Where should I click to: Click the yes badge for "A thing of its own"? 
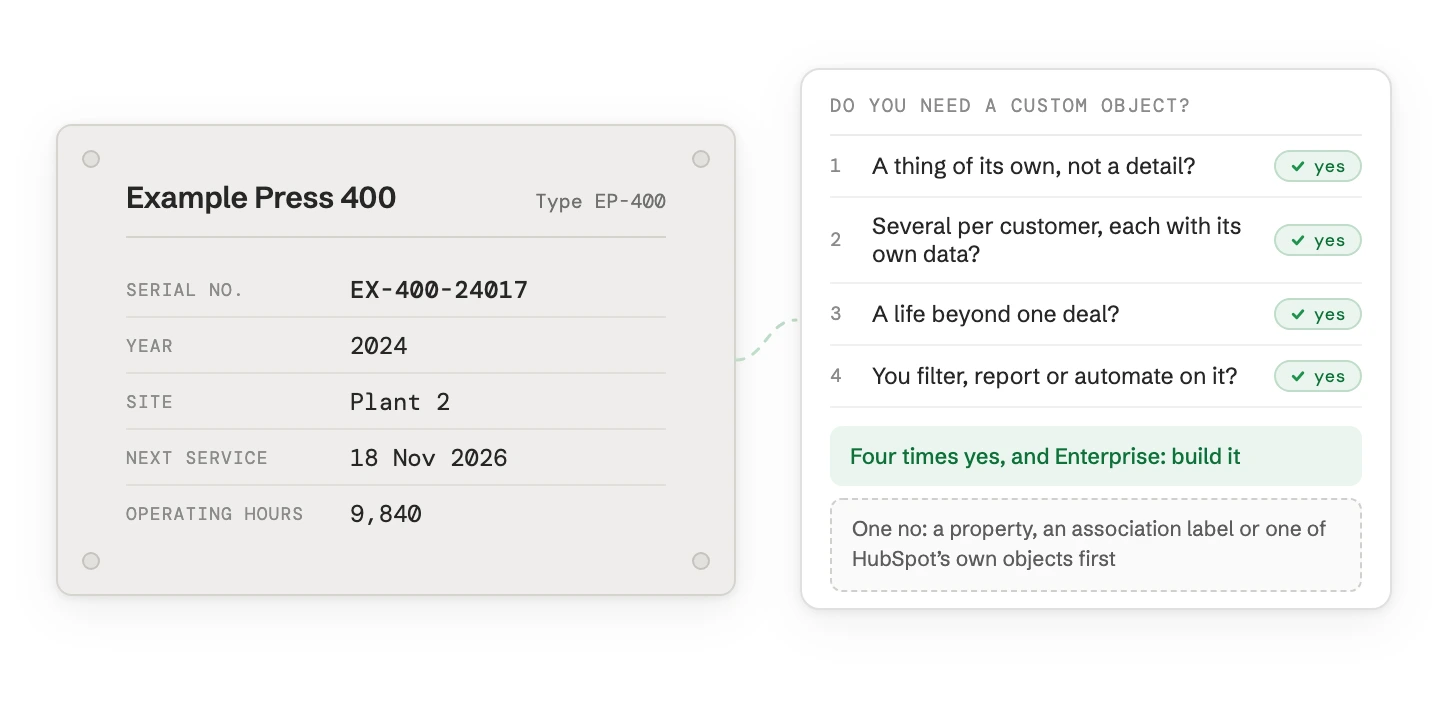pos(1318,166)
